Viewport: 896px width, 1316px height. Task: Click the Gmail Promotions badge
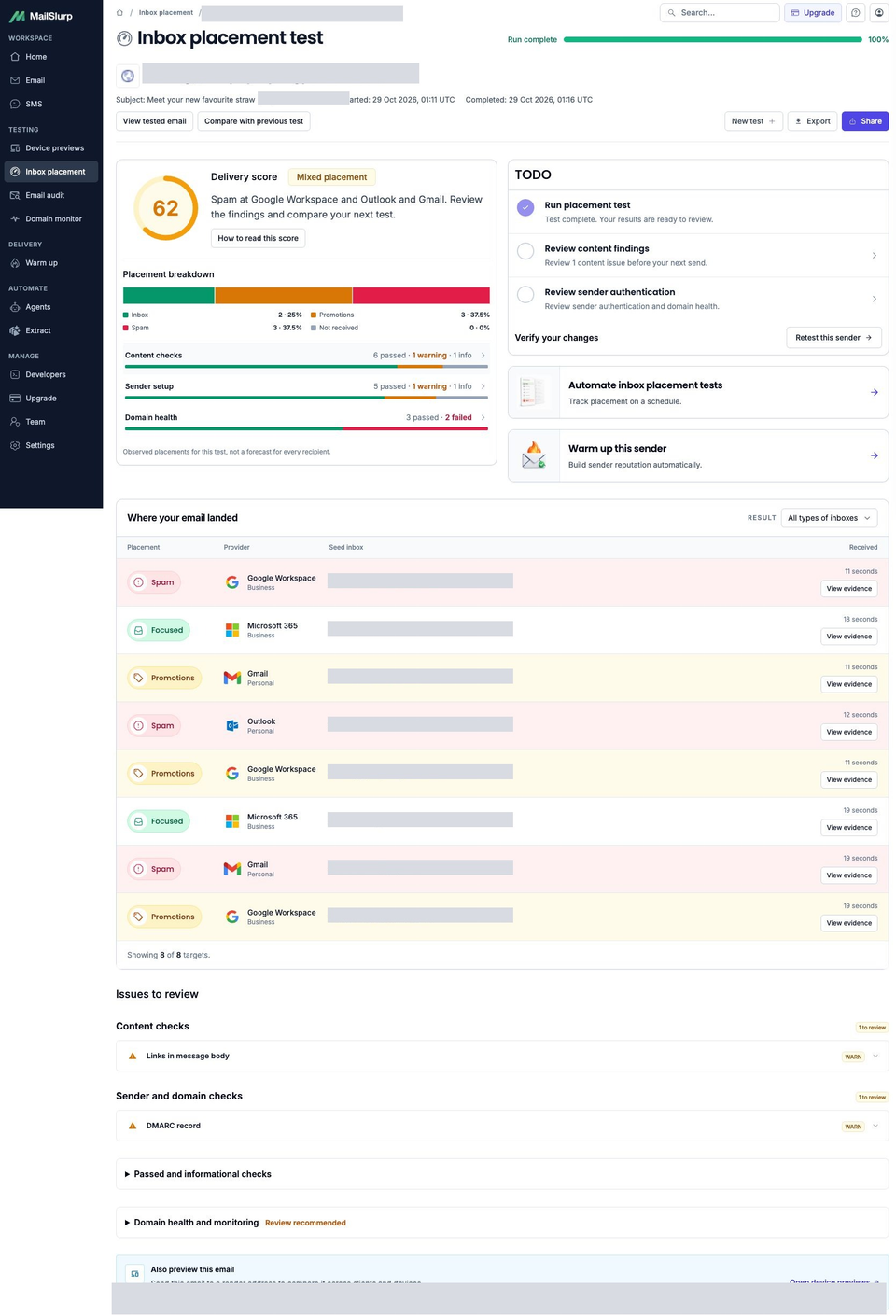point(164,678)
